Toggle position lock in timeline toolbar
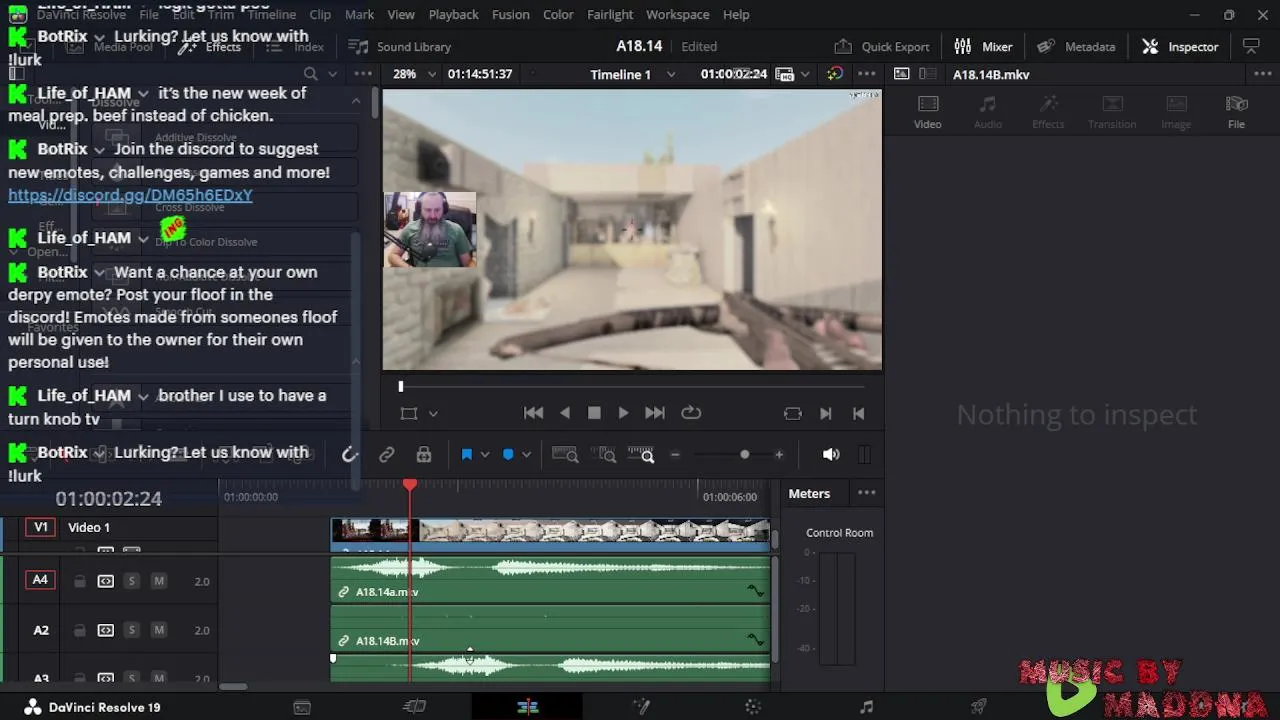Image resolution: width=1280 pixels, height=720 pixels. point(424,455)
